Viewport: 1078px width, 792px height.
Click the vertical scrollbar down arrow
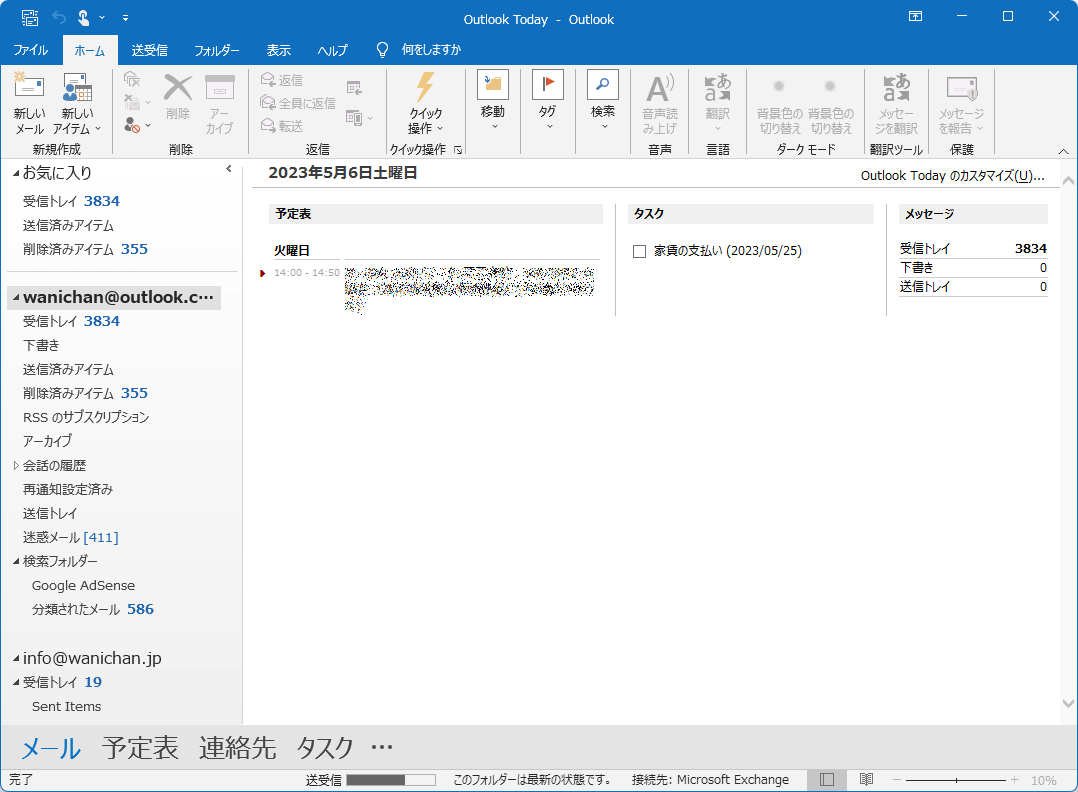click(x=1068, y=703)
